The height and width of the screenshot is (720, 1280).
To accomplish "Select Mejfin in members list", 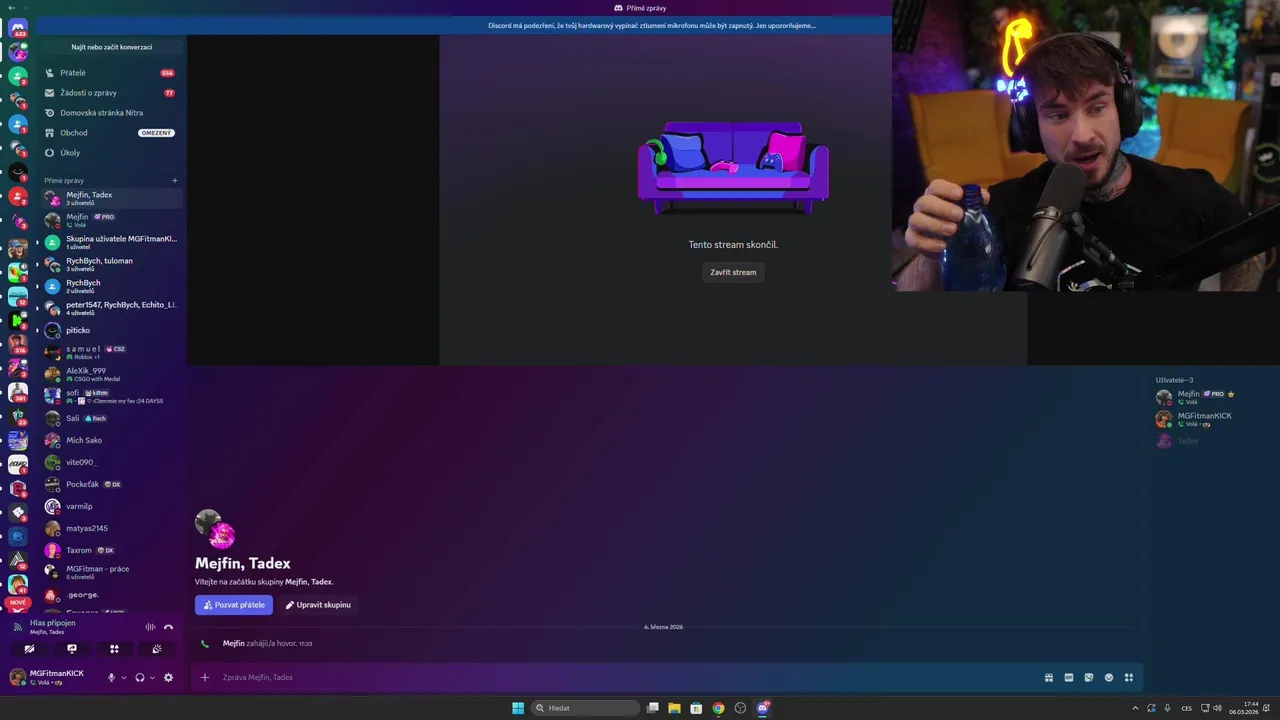I will (1213, 397).
